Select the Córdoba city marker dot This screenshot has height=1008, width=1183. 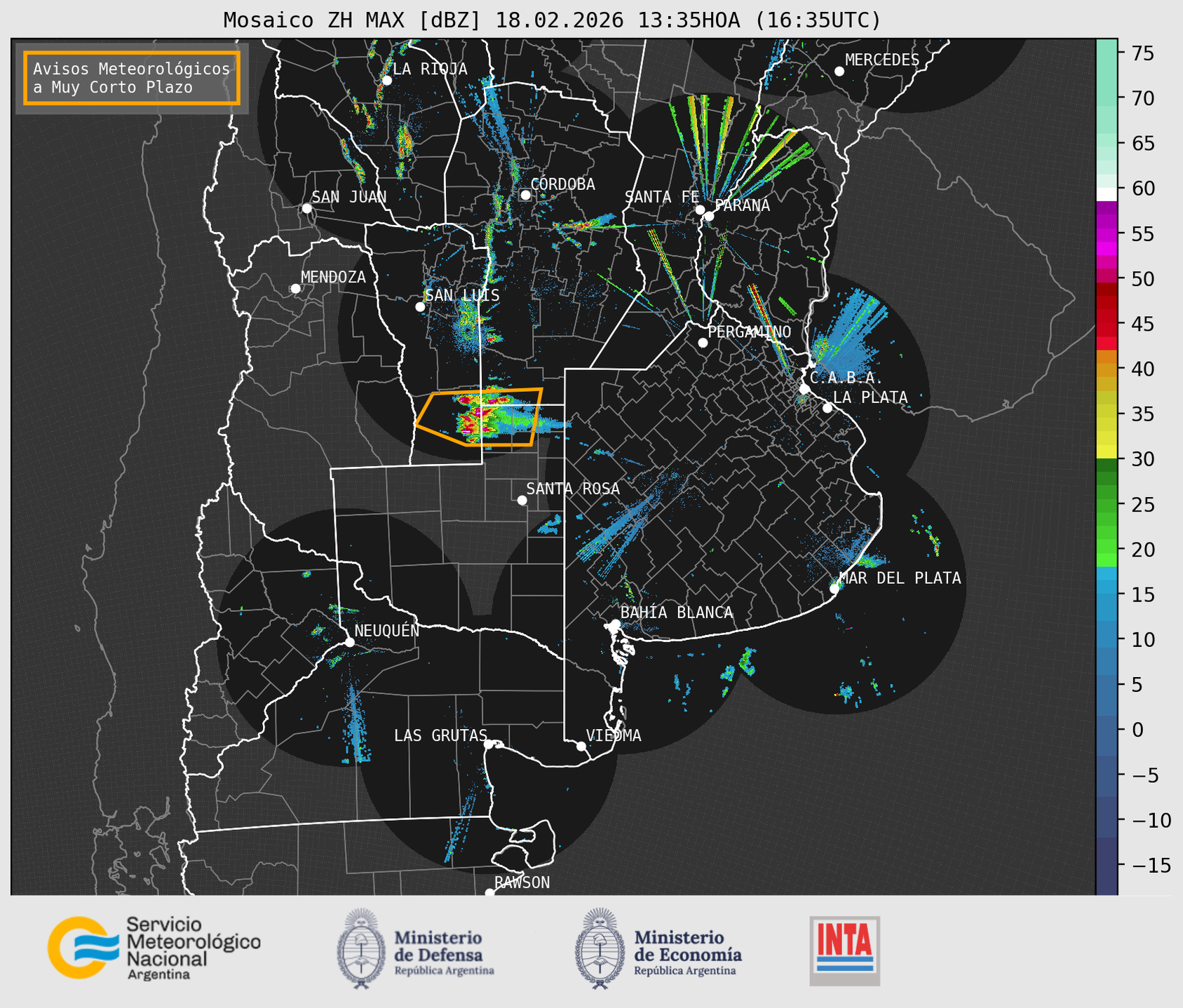(x=525, y=195)
